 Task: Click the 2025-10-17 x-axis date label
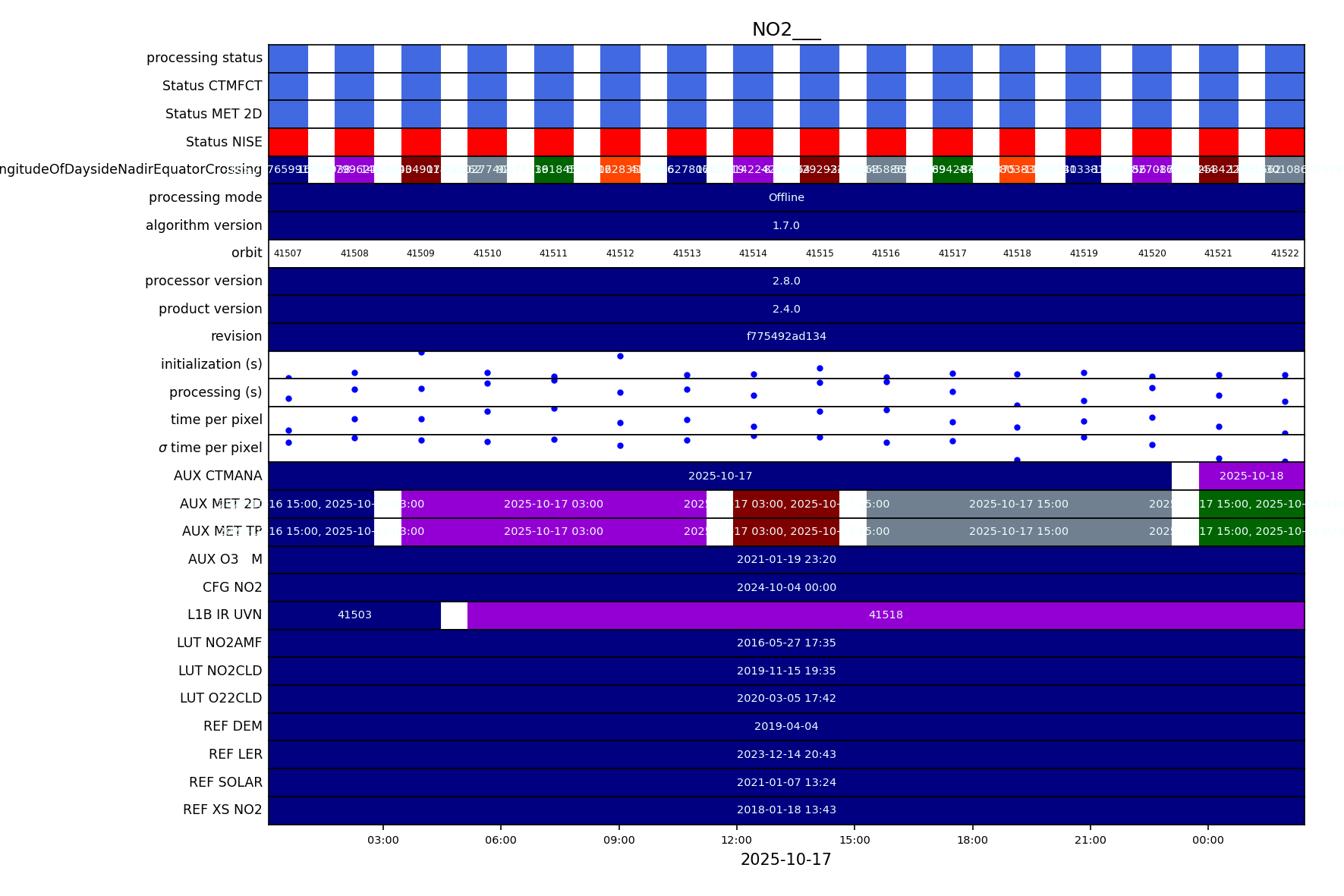tap(785, 860)
